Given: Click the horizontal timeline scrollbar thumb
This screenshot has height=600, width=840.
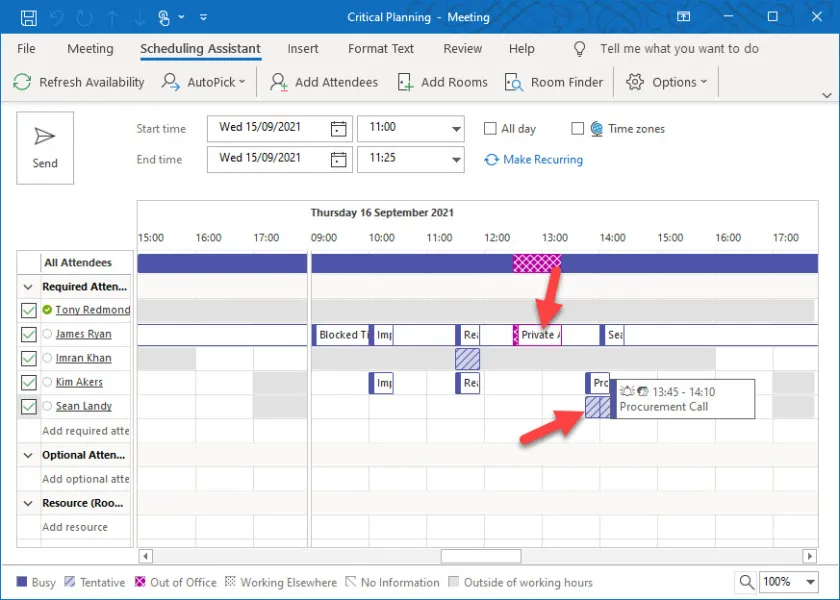Looking at the screenshot, I should click(480, 556).
